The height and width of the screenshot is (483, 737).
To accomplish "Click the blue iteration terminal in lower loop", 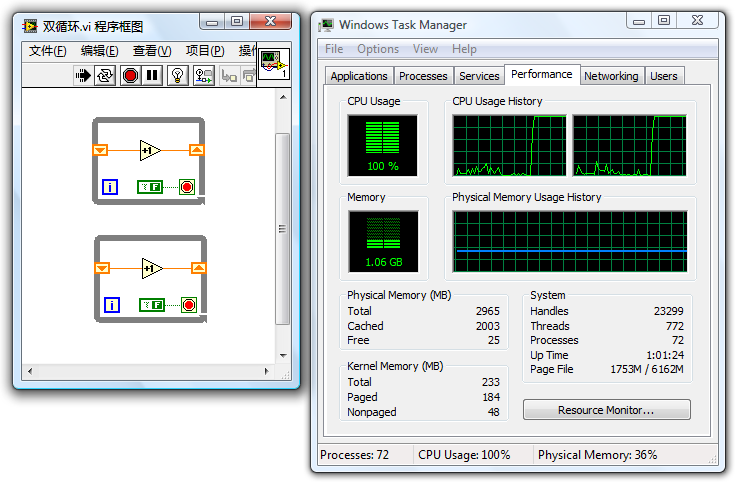I will point(112,305).
